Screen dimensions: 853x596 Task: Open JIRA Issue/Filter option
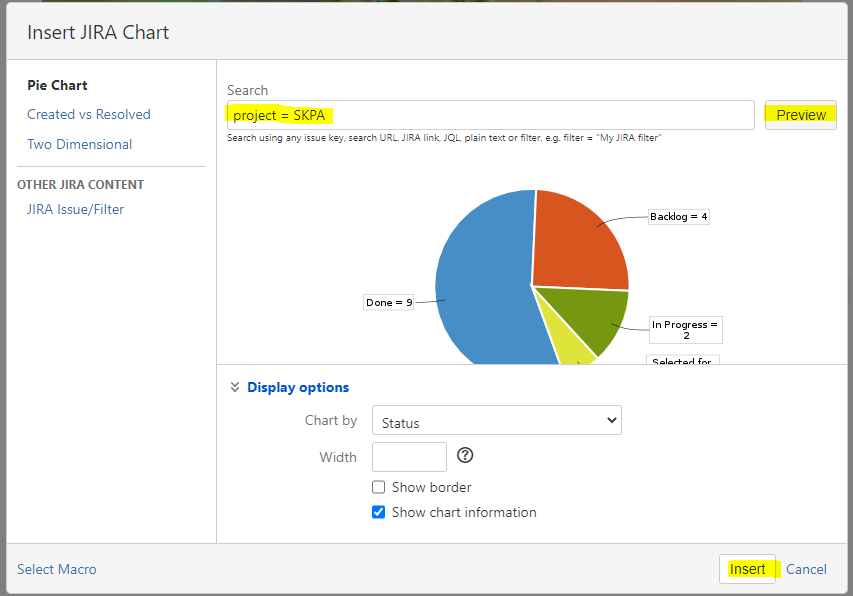(76, 209)
